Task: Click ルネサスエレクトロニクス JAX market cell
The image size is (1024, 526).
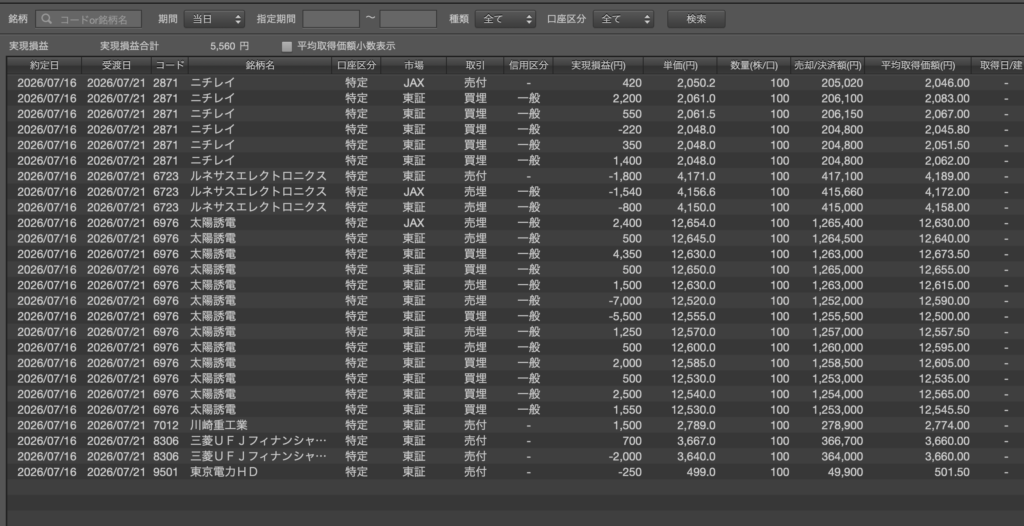Action: pos(413,192)
